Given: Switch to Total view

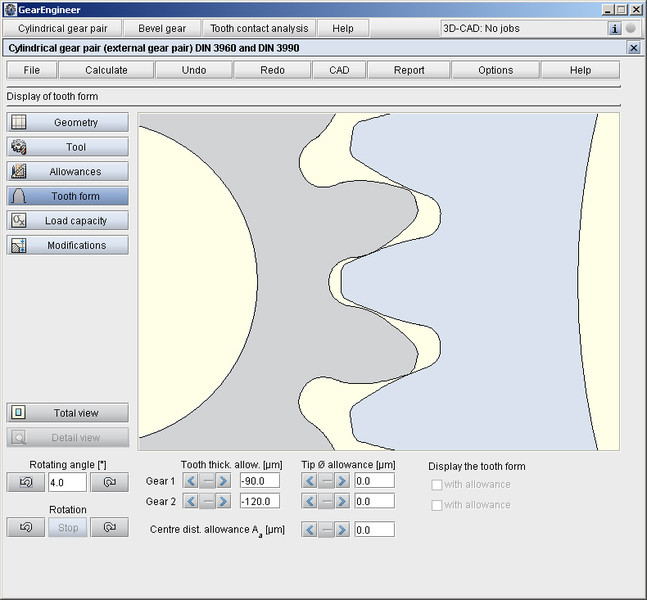Looking at the screenshot, I should [68, 413].
